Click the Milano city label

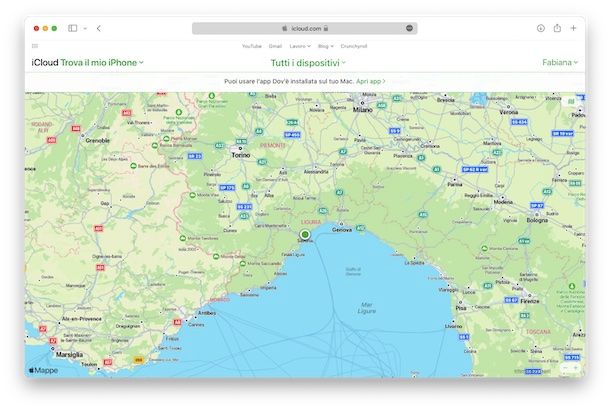point(363,110)
